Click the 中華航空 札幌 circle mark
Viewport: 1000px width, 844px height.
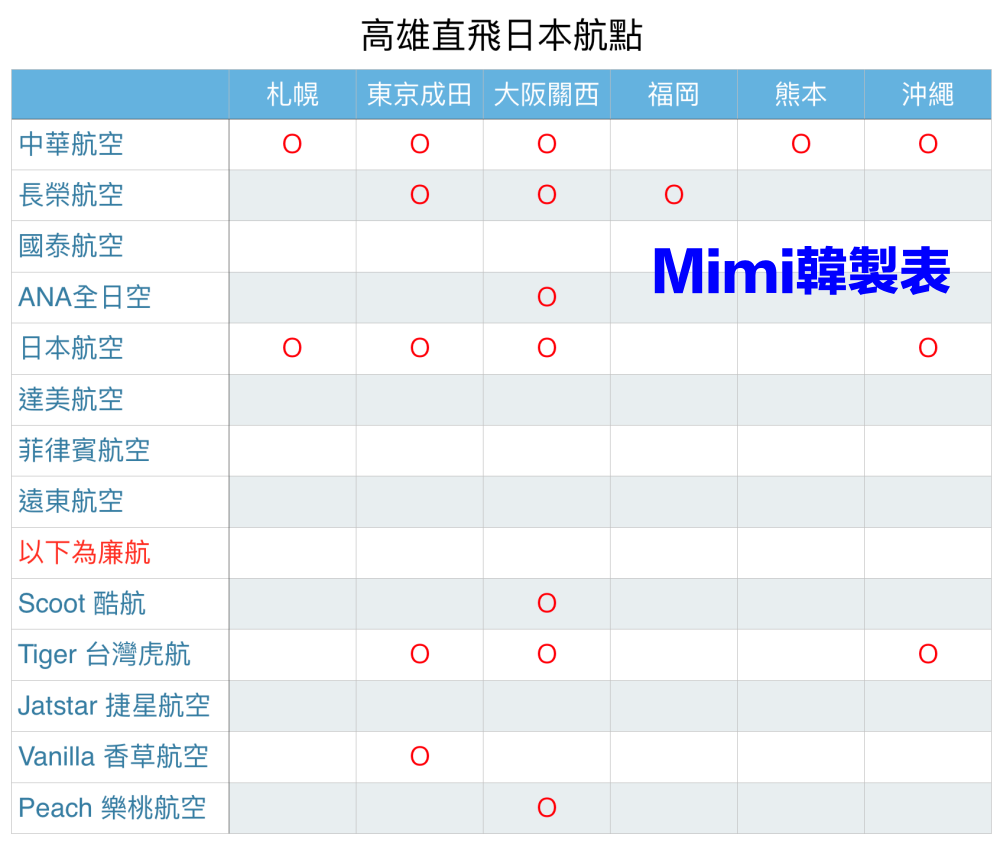click(x=292, y=144)
